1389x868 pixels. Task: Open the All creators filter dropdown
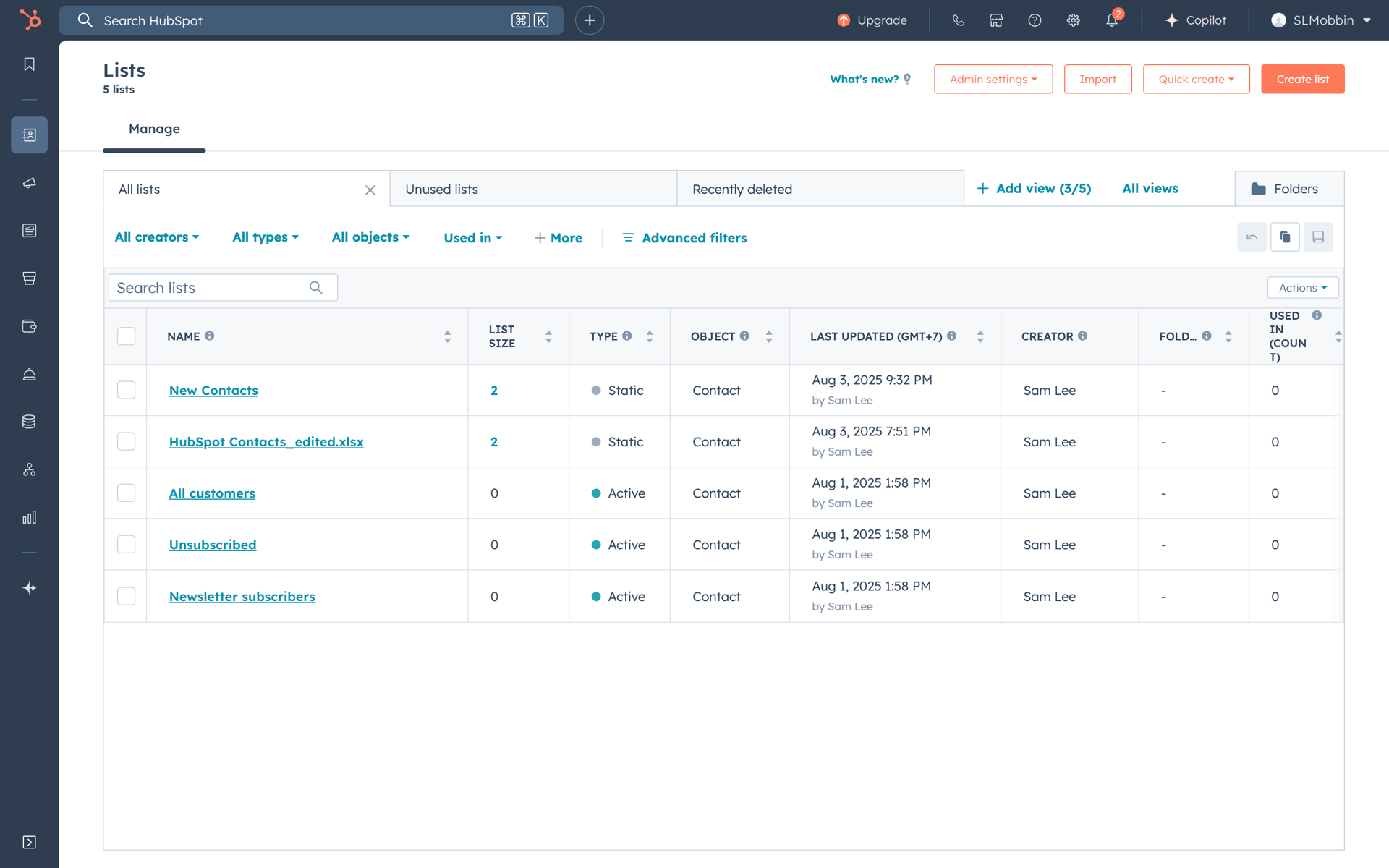pyautogui.click(x=157, y=237)
